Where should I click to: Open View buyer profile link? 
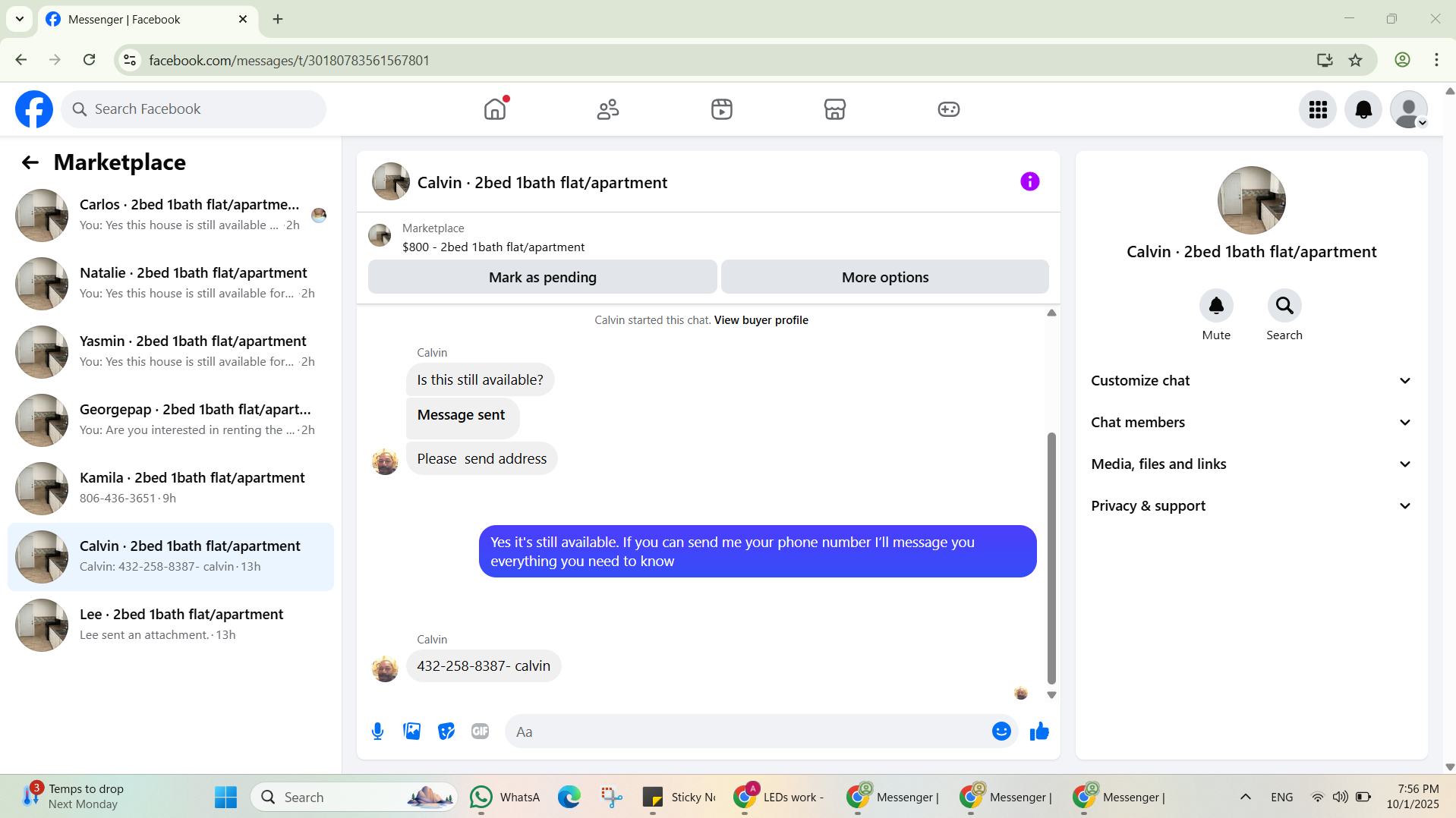click(x=761, y=320)
